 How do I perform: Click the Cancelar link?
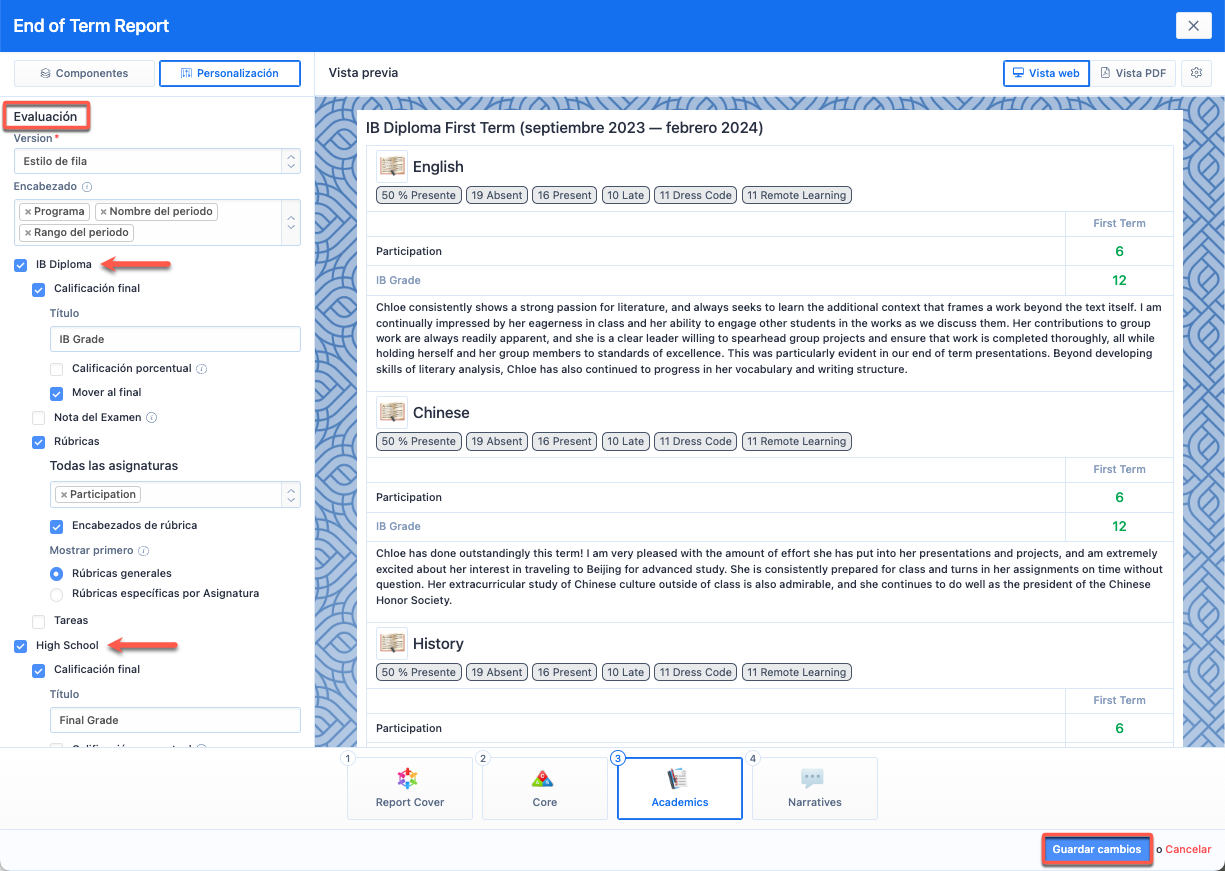(x=1188, y=850)
